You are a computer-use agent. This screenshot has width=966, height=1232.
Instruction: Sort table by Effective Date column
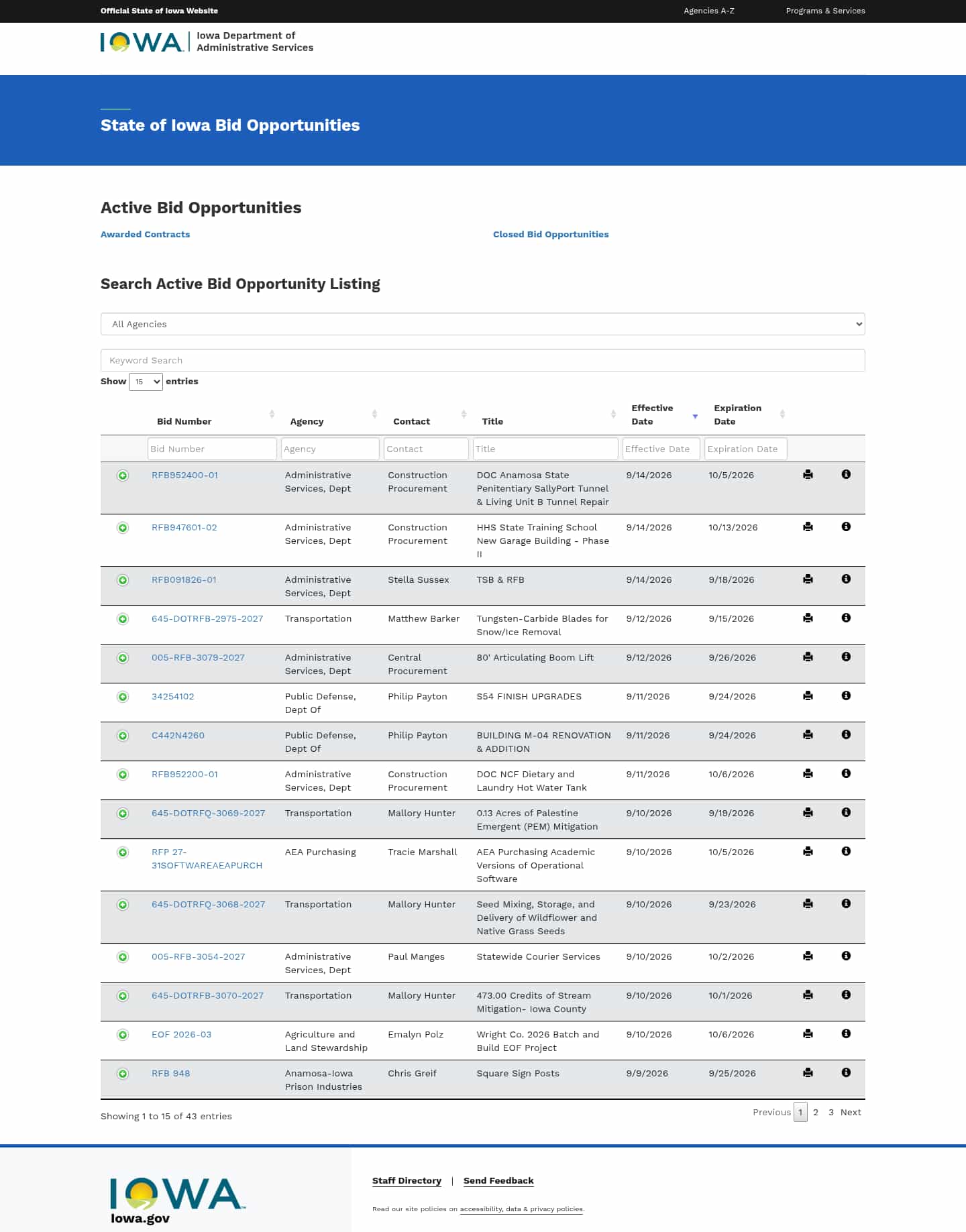coord(663,414)
